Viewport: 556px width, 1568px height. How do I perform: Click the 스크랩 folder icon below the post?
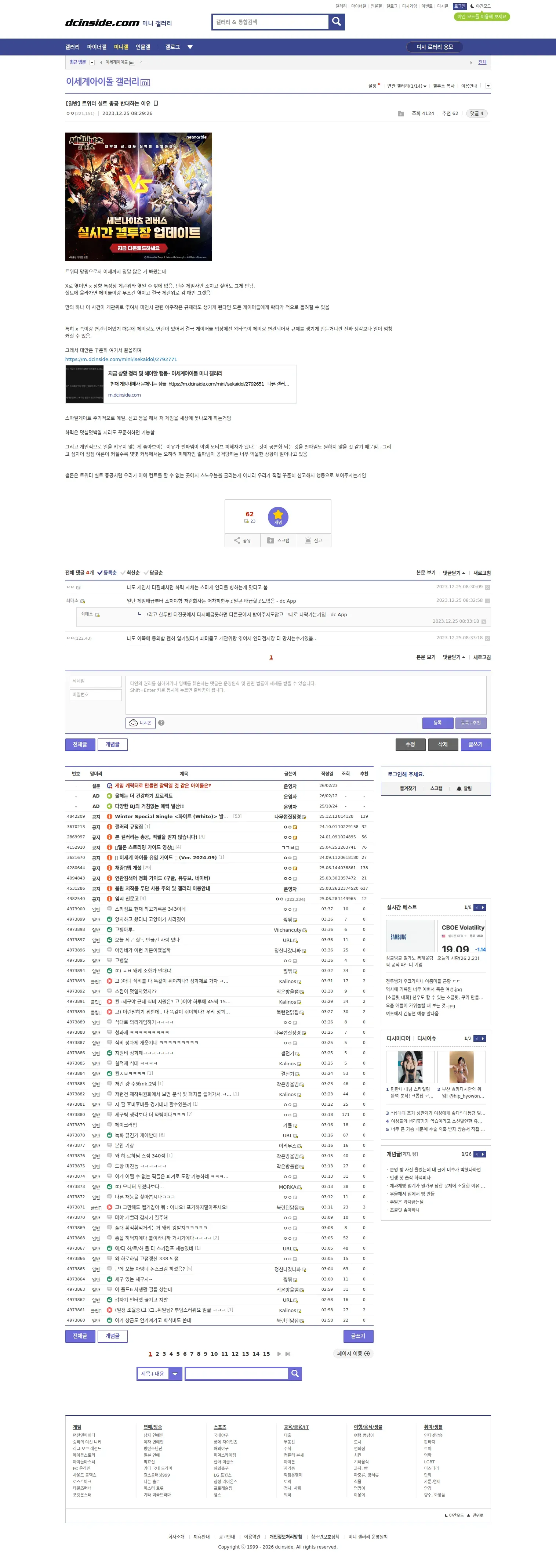click(278, 541)
